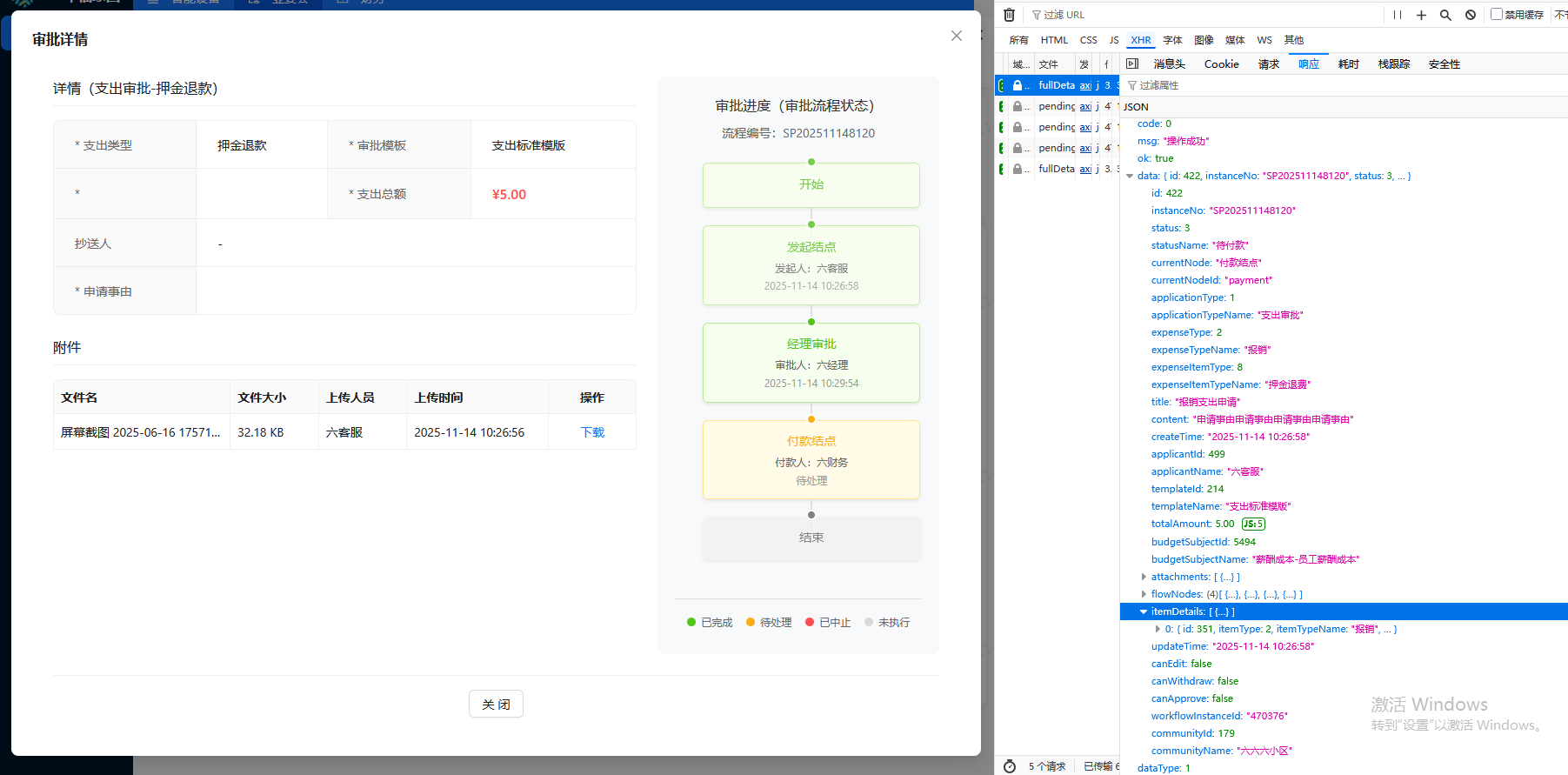Expand the attachments array node

pyautogui.click(x=1144, y=577)
